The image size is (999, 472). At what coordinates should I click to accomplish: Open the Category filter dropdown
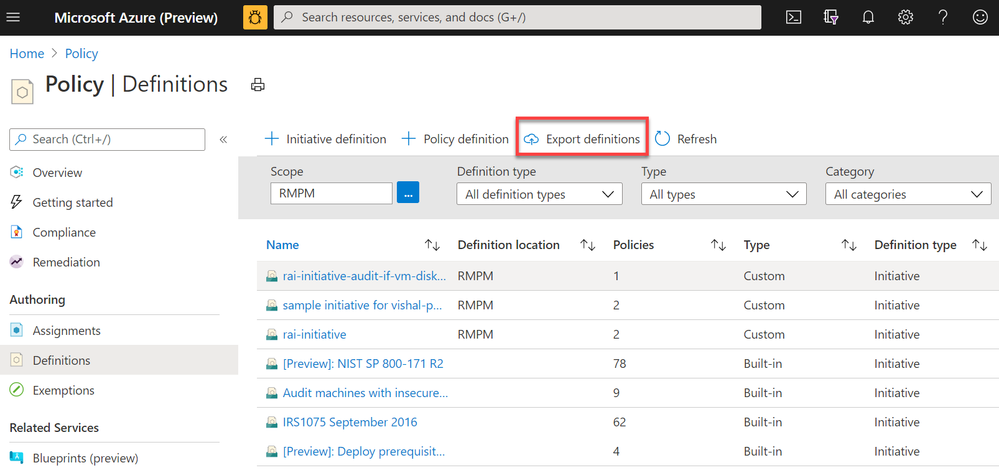click(908, 194)
